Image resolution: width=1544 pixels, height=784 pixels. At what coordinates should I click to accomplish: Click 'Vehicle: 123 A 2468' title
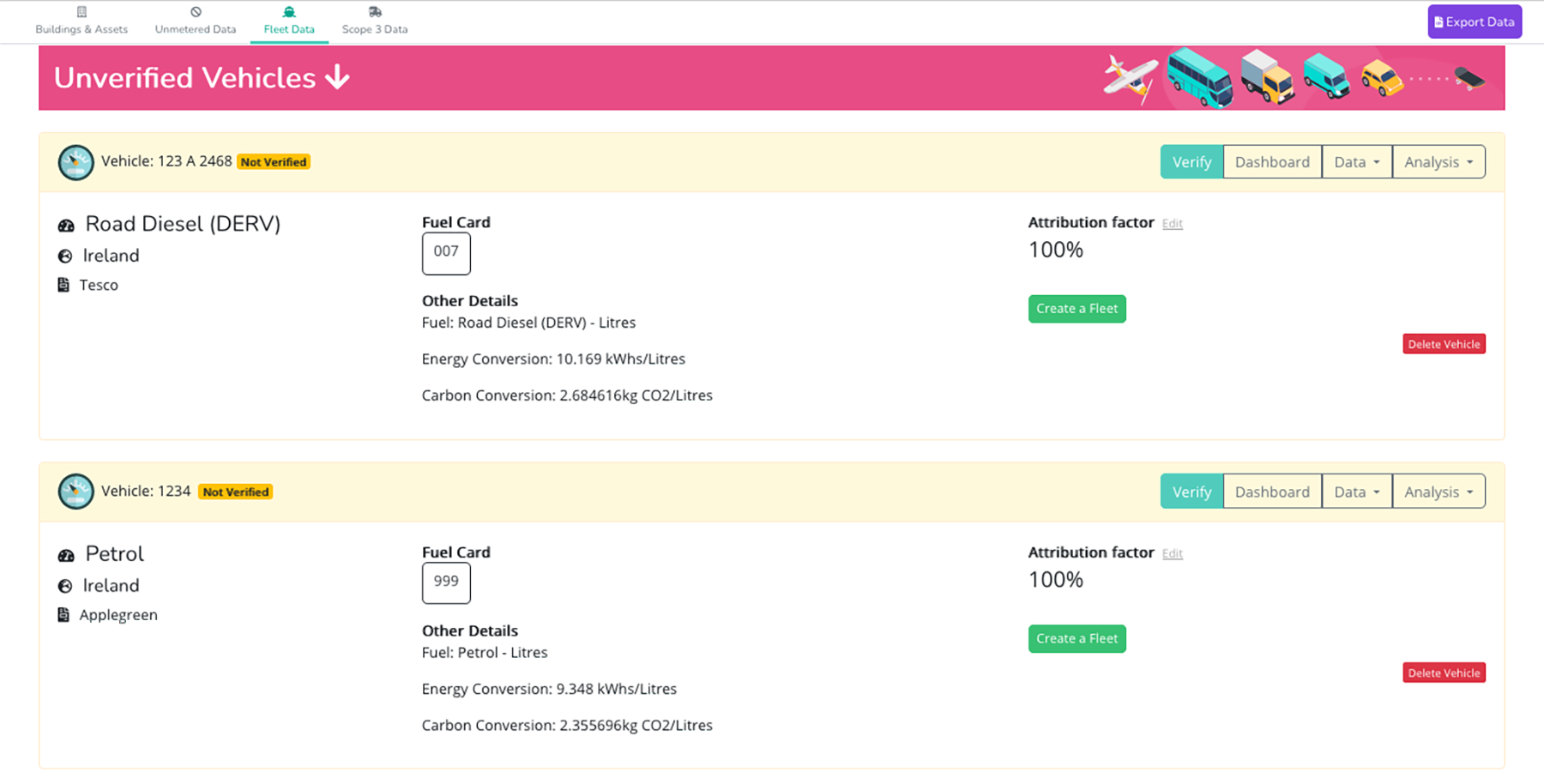pyautogui.click(x=166, y=161)
